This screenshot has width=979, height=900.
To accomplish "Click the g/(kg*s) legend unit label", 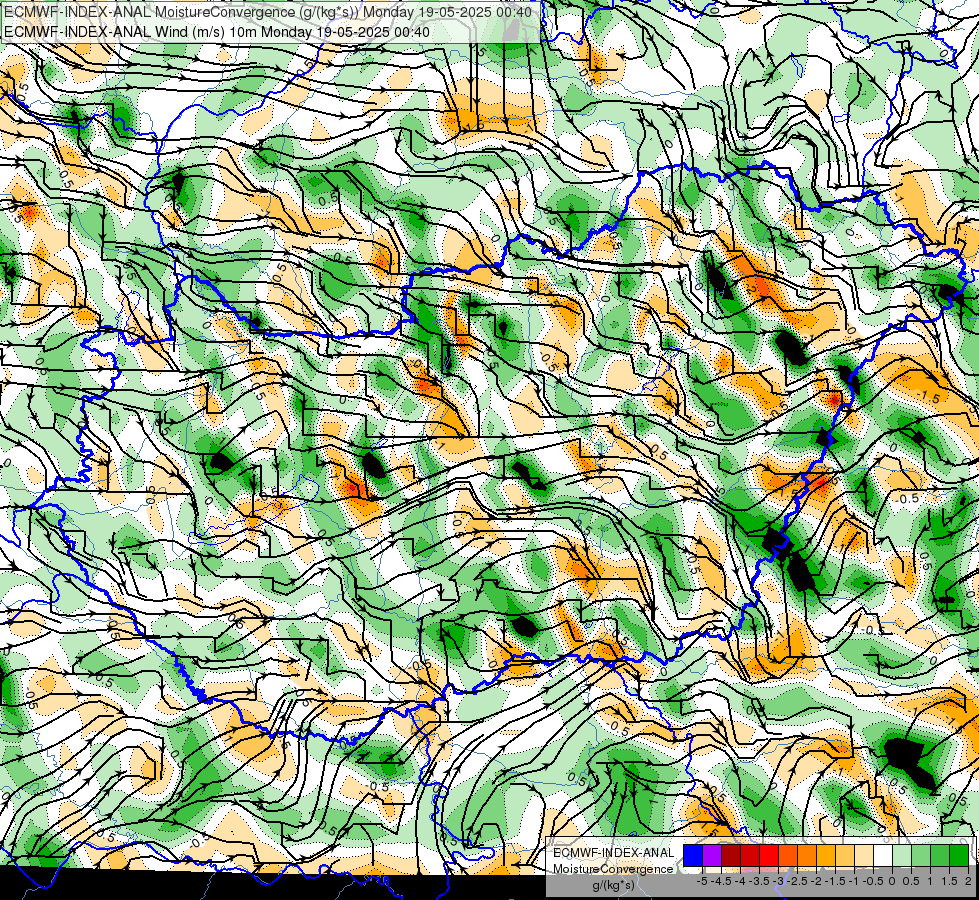I will [613, 885].
